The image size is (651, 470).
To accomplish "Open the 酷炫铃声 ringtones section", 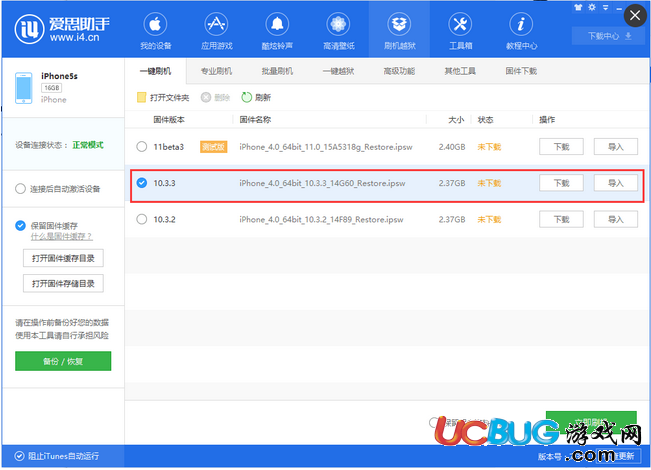I will point(277,31).
